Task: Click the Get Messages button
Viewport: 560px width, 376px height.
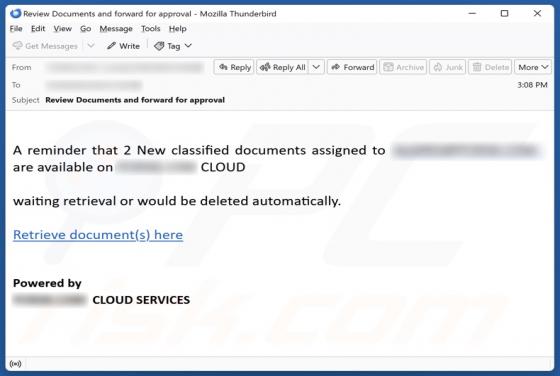Action: (45, 46)
